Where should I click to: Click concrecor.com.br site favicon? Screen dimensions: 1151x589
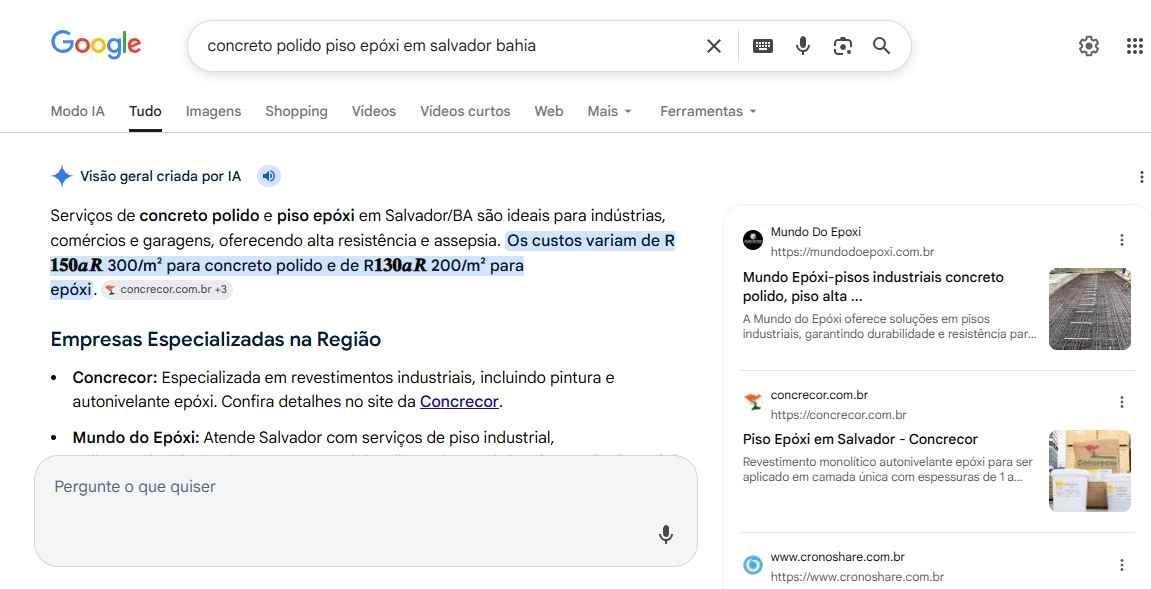[753, 402]
